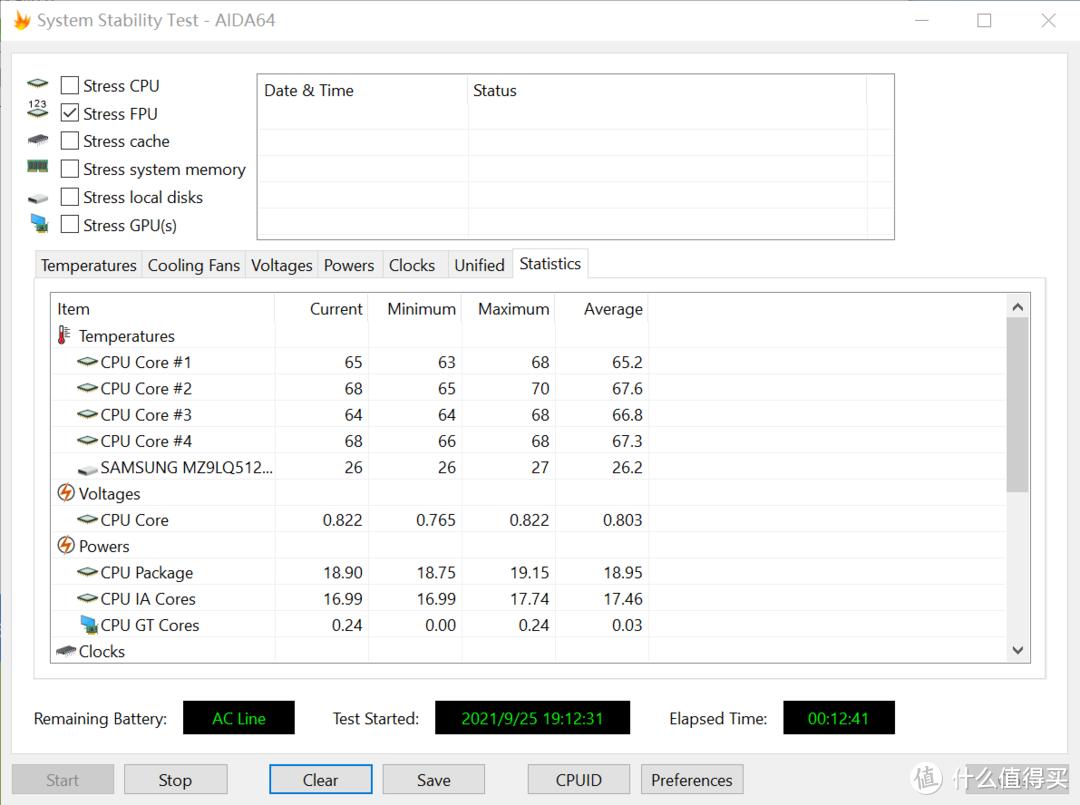Screen dimensions: 1080x805
Task: Enable the Stress CPU checkbox
Action: pos(69,85)
